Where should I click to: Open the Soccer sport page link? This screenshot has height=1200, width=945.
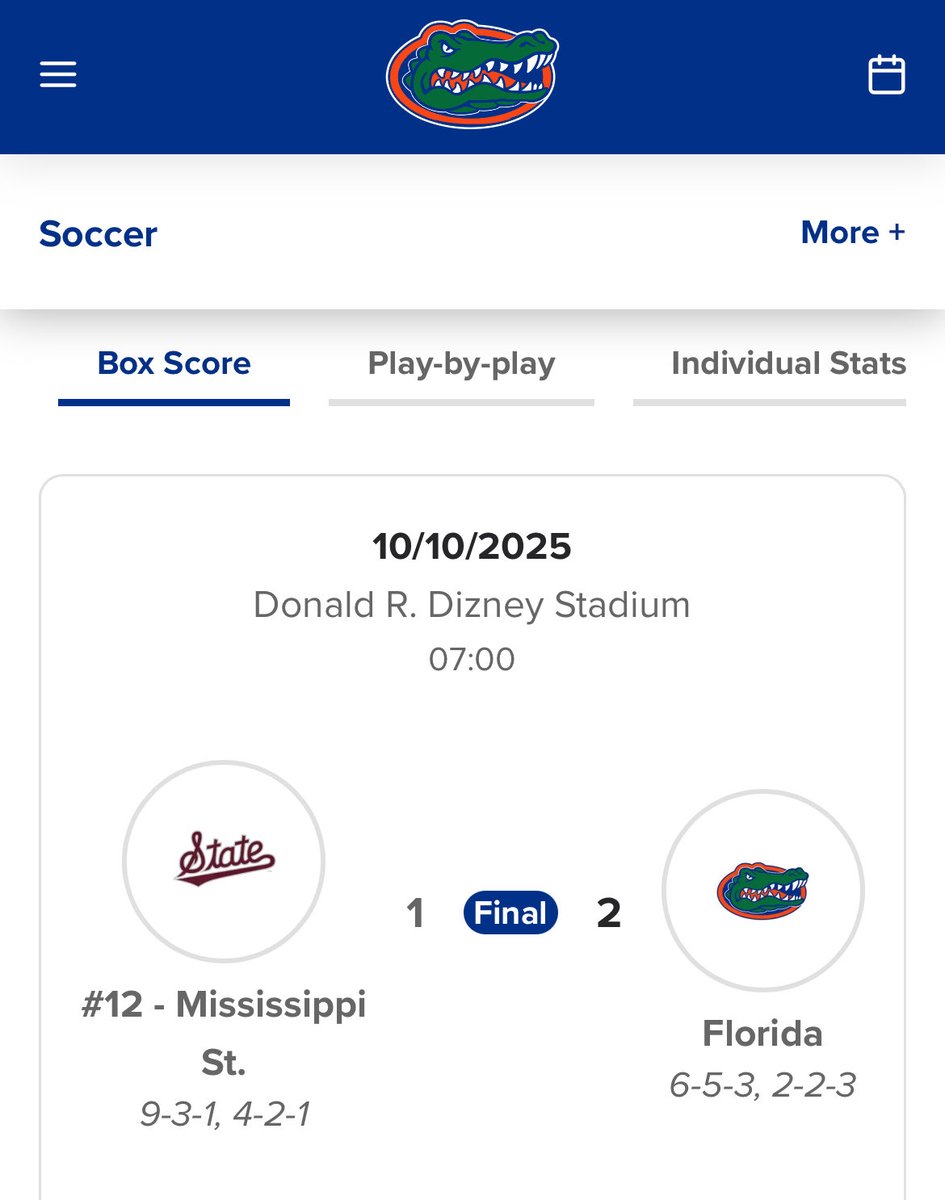[98, 234]
